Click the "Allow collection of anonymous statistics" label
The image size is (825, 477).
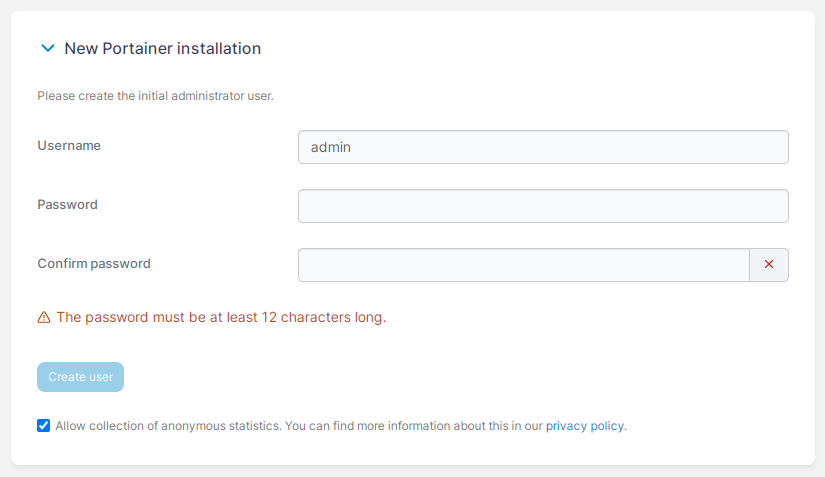click(x=168, y=425)
